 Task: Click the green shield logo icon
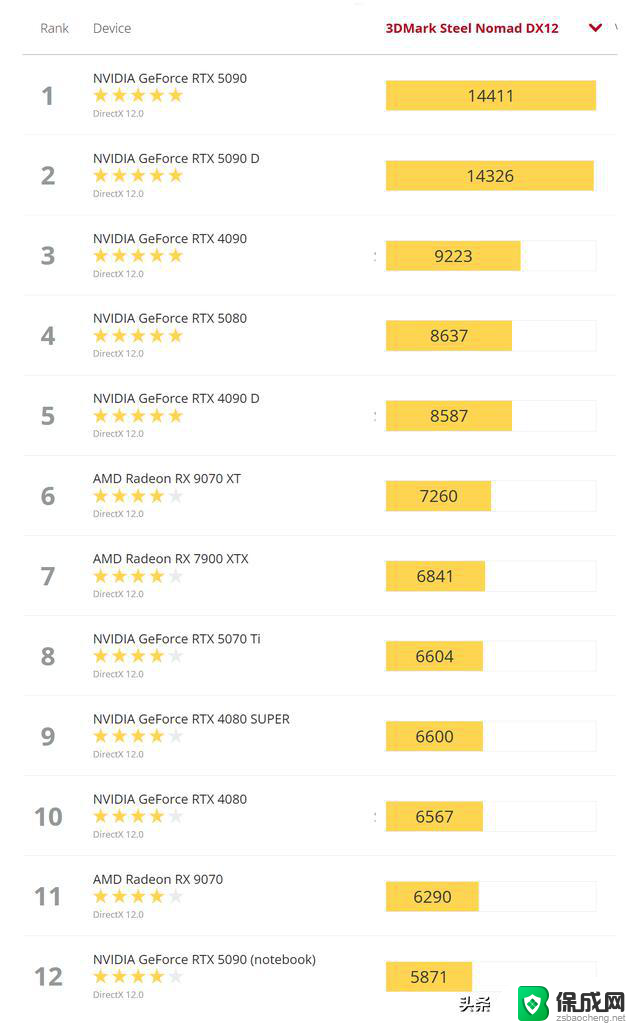(x=534, y=1003)
